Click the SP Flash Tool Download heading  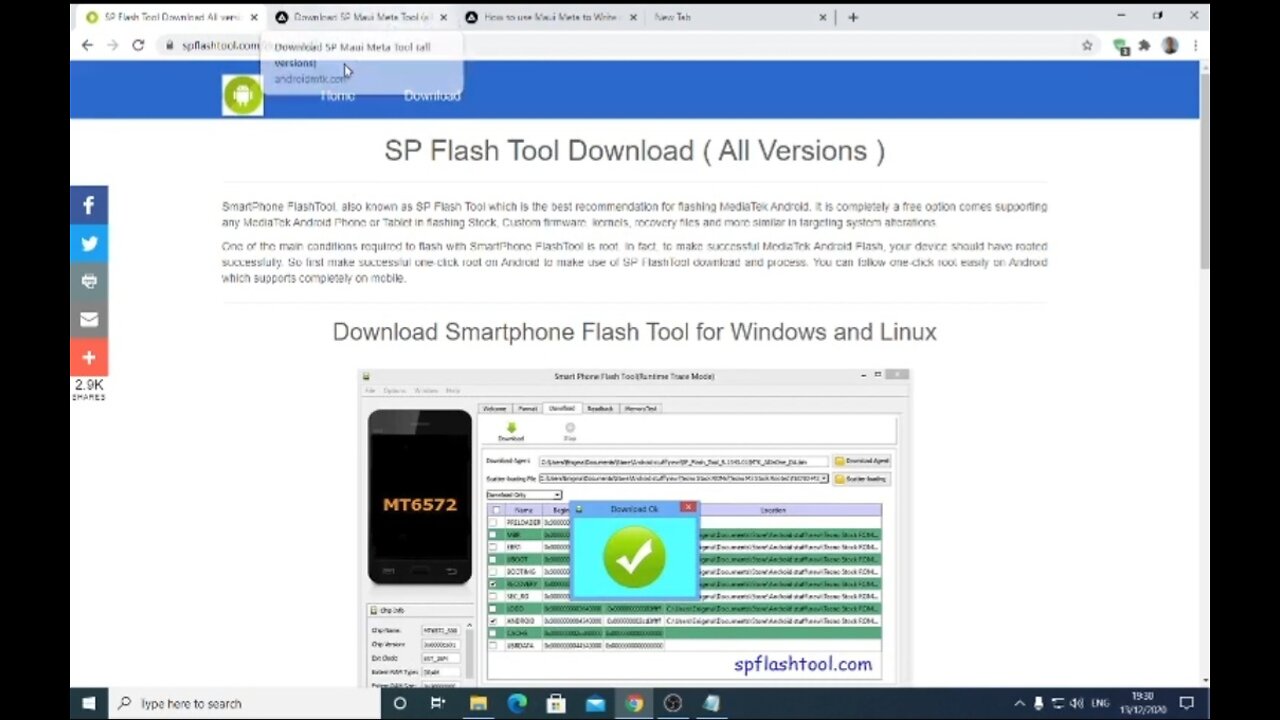pos(634,151)
